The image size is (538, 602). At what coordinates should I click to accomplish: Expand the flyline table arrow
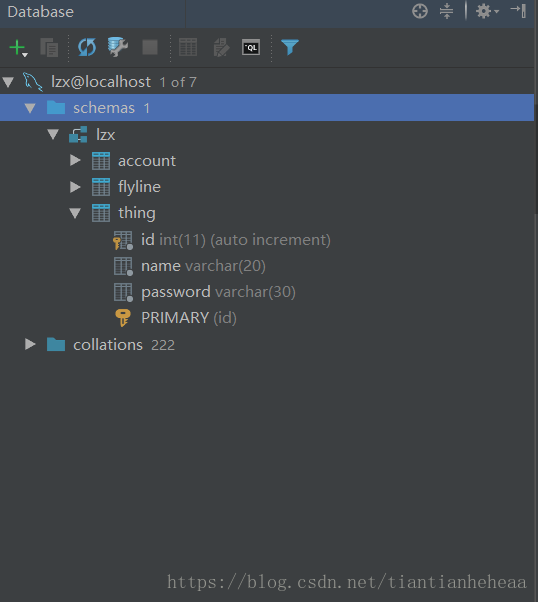(75, 187)
